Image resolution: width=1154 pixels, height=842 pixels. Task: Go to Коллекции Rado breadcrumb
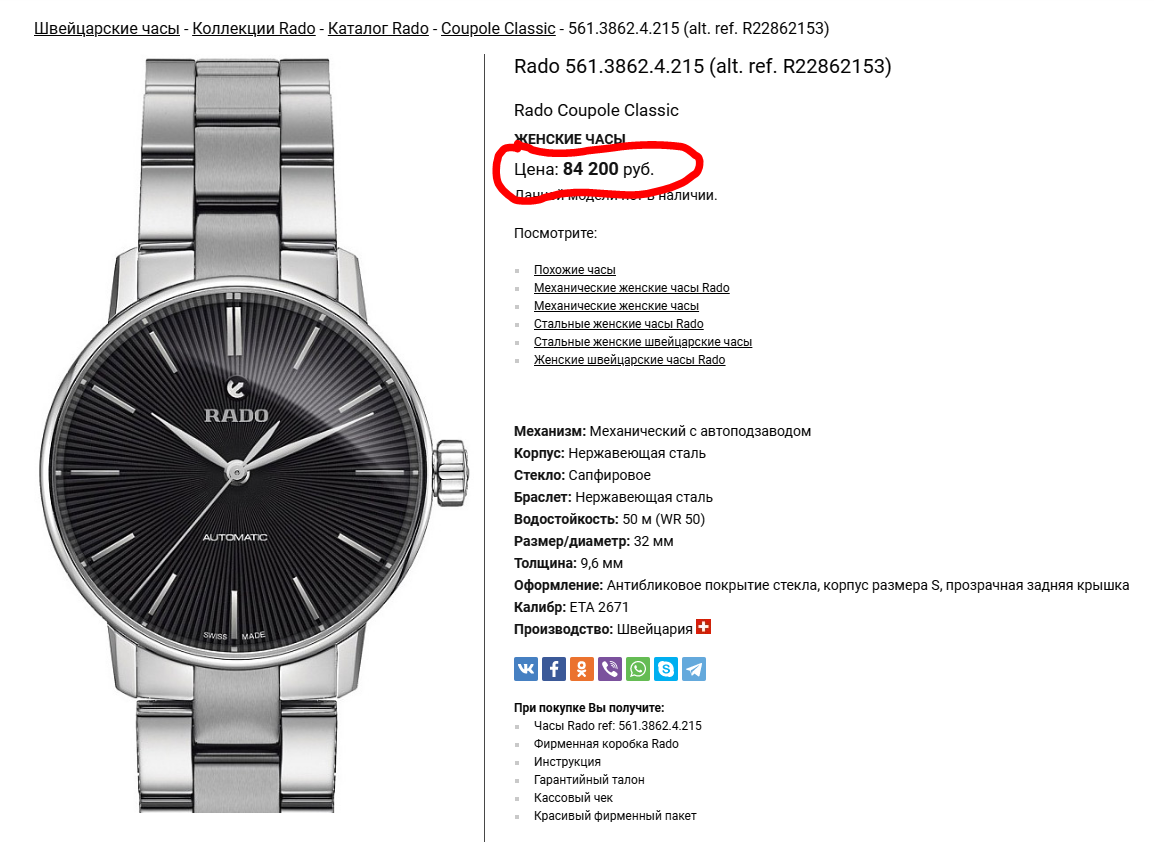point(254,29)
